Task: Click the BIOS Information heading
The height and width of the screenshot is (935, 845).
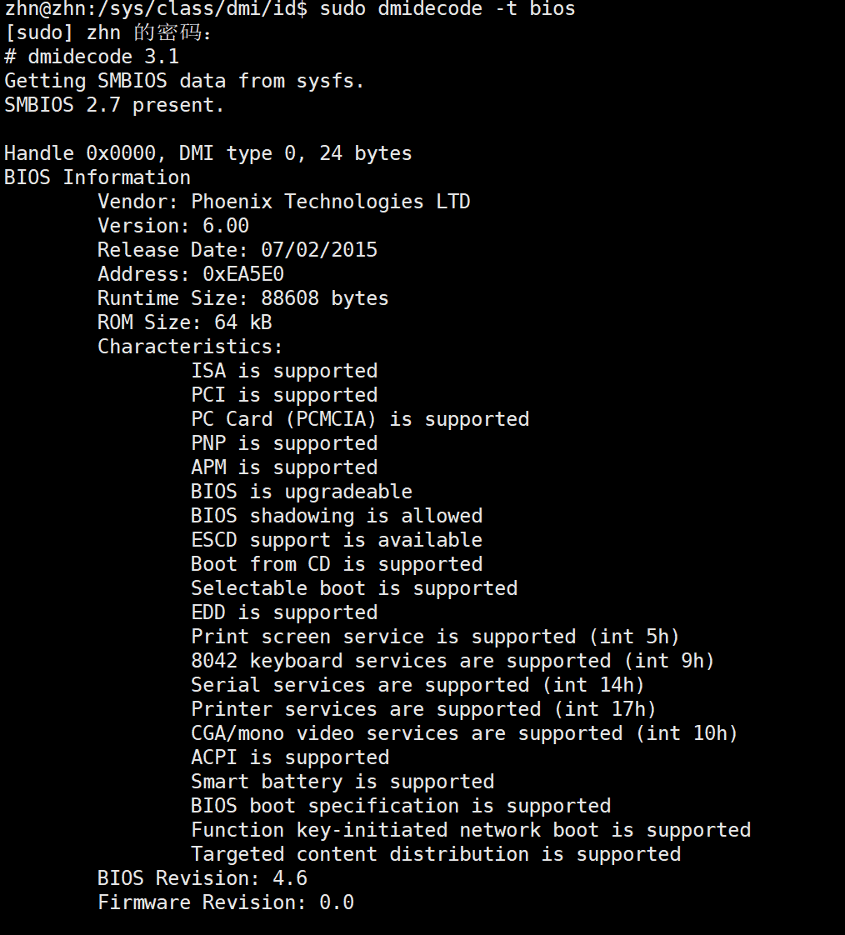Action: (x=97, y=177)
